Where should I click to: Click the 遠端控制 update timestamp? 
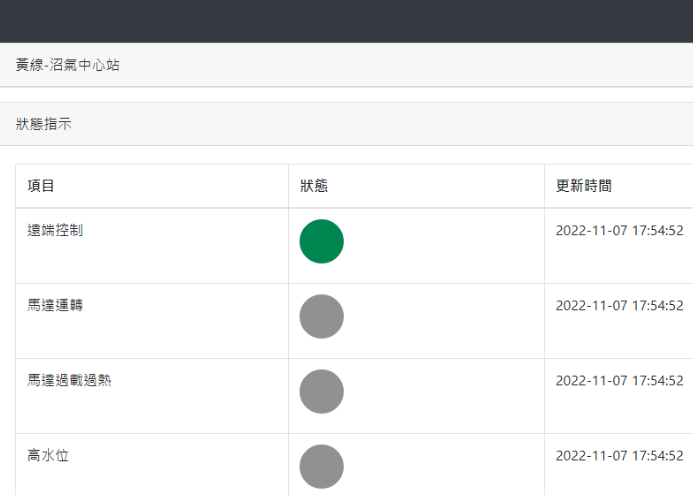click(619, 230)
